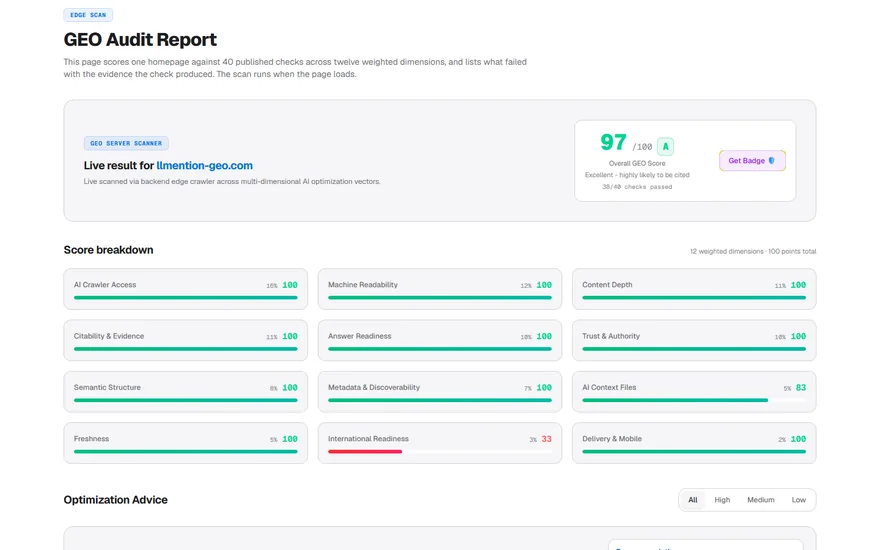
Task: Open the AI Crawler Access card
Action: click(185, 289)
